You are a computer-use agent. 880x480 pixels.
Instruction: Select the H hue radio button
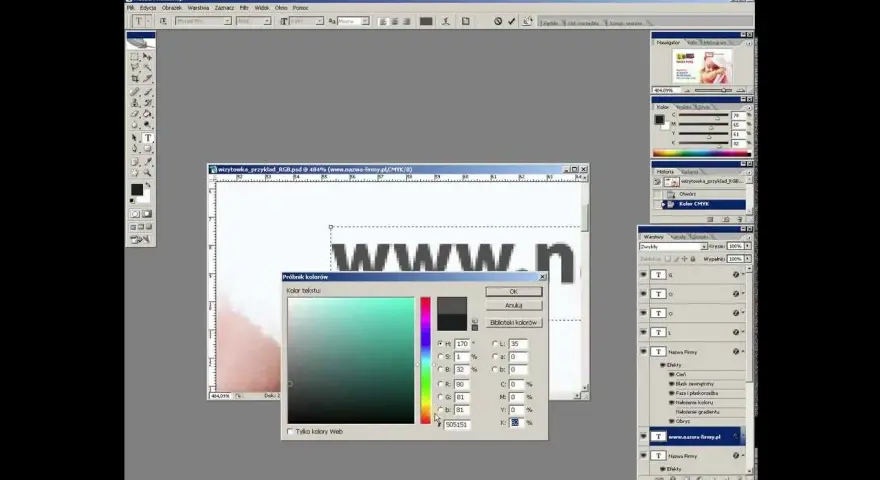441,344
